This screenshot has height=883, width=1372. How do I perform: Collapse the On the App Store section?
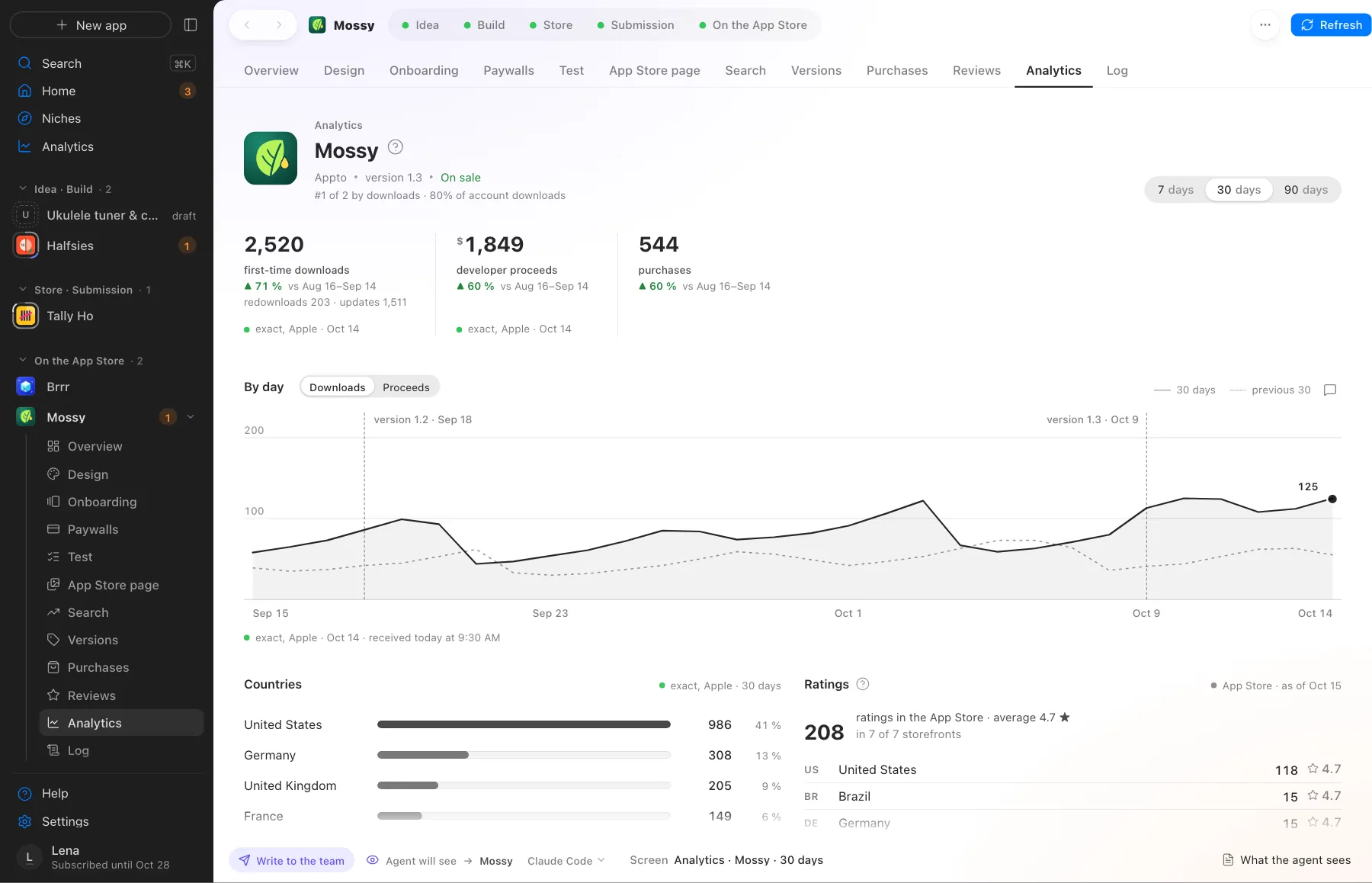[x=23, y=360]
